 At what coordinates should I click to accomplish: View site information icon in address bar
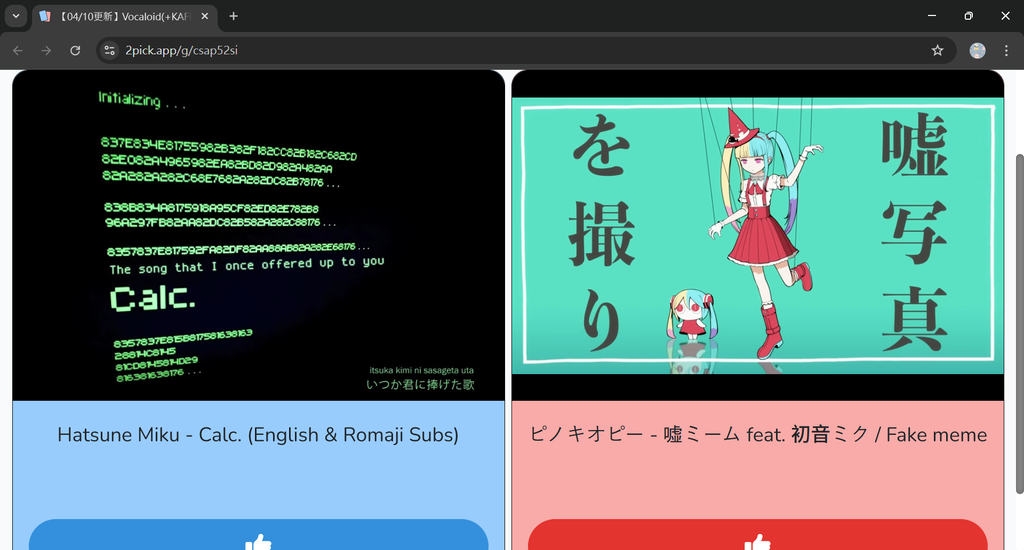click(x=110, y=50)
